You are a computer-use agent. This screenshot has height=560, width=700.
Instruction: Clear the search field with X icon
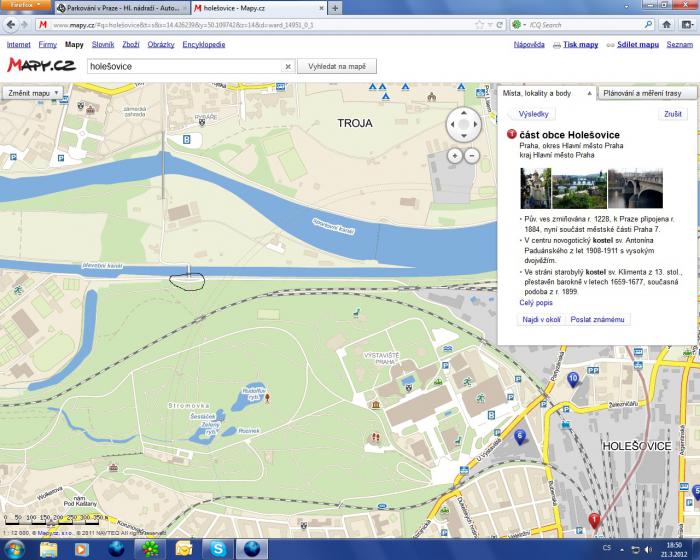point(288,66)
